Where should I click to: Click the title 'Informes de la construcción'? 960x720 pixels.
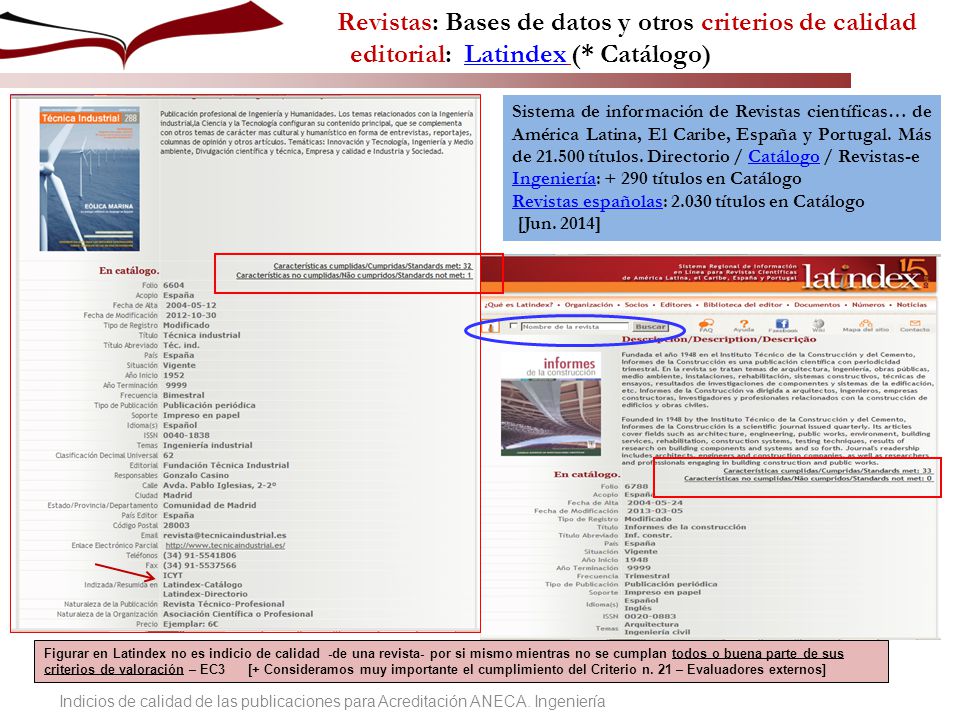tap(685, 527)
